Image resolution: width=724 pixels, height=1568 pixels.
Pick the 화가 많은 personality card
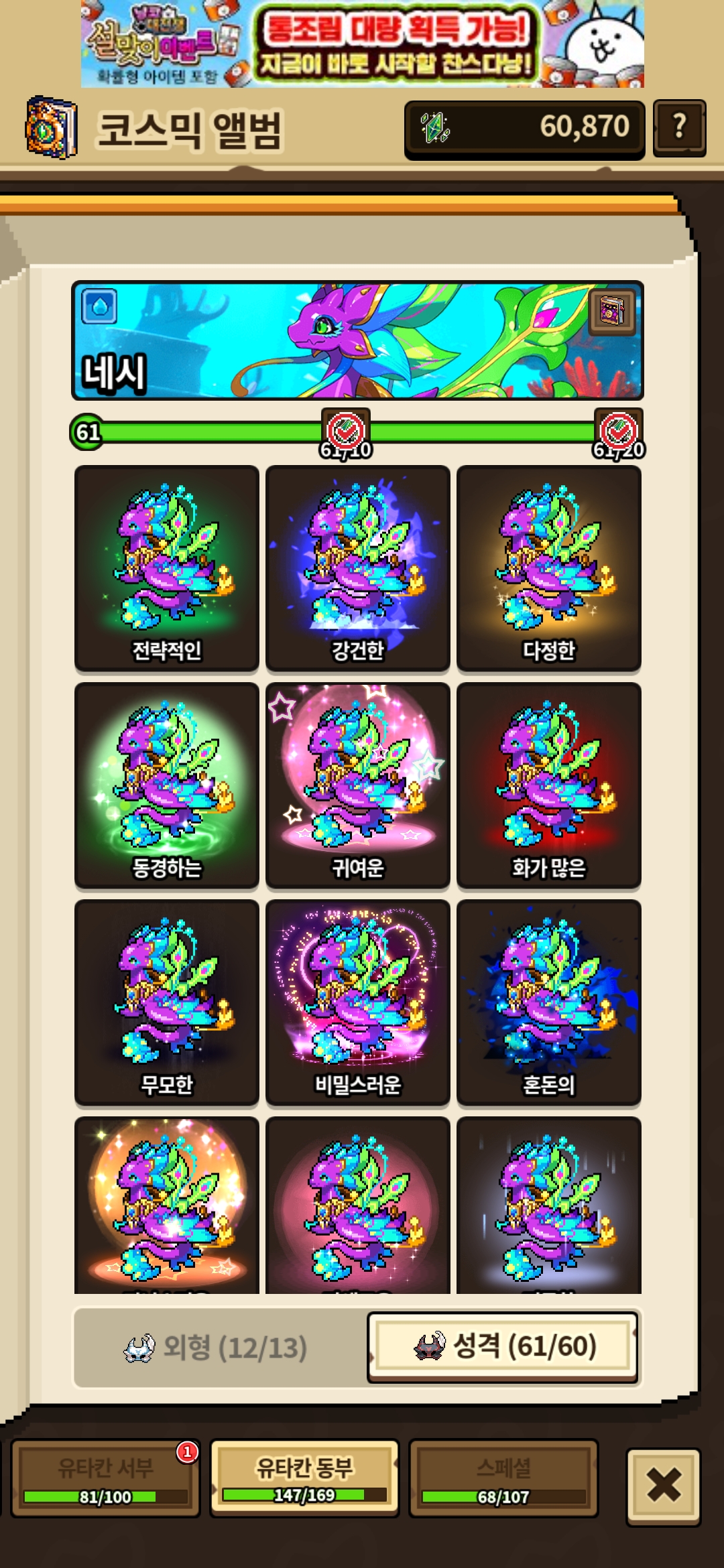pos(549,785)
